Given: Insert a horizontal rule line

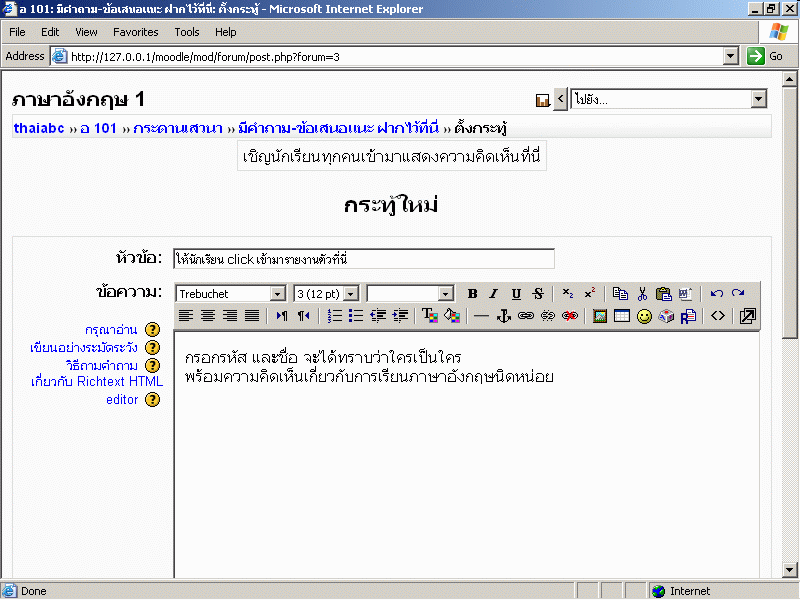Looking at the screenshot, I should (481, 316).
